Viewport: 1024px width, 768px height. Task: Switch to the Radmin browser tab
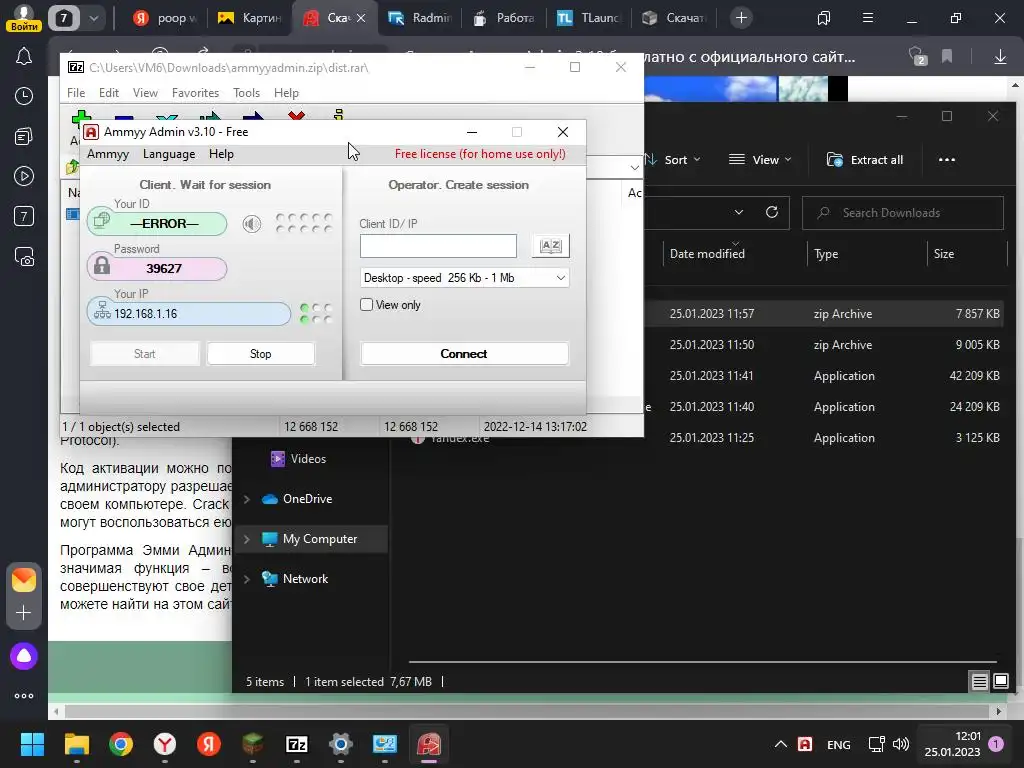pos(421,18)
